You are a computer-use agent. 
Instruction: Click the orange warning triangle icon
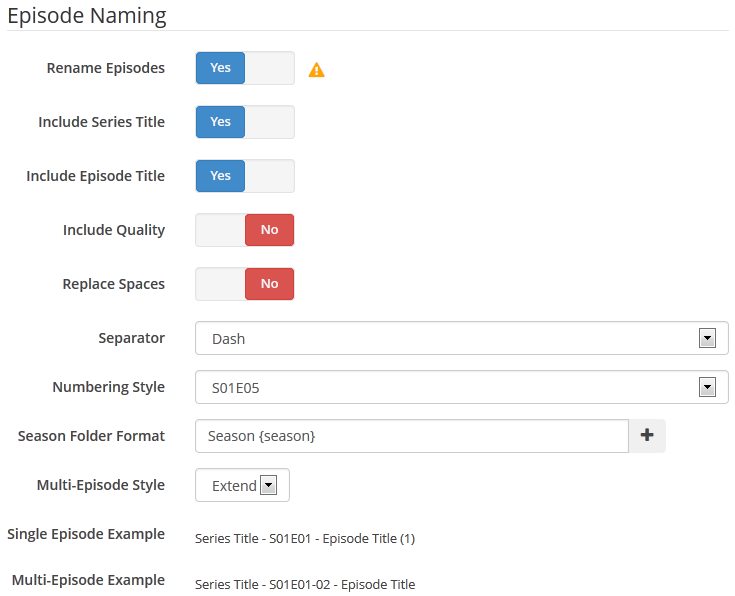(x=316, y=70)
